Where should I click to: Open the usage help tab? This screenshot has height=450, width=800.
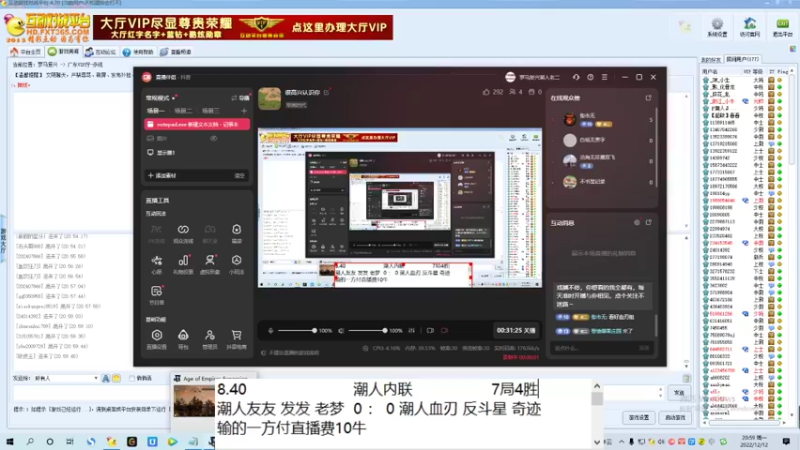point(138,52)
